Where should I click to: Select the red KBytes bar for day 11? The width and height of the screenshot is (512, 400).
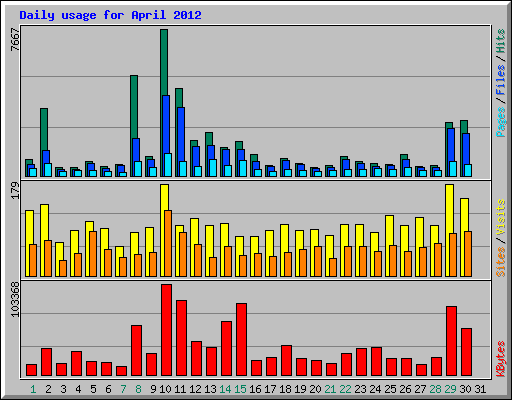[182, 338]
